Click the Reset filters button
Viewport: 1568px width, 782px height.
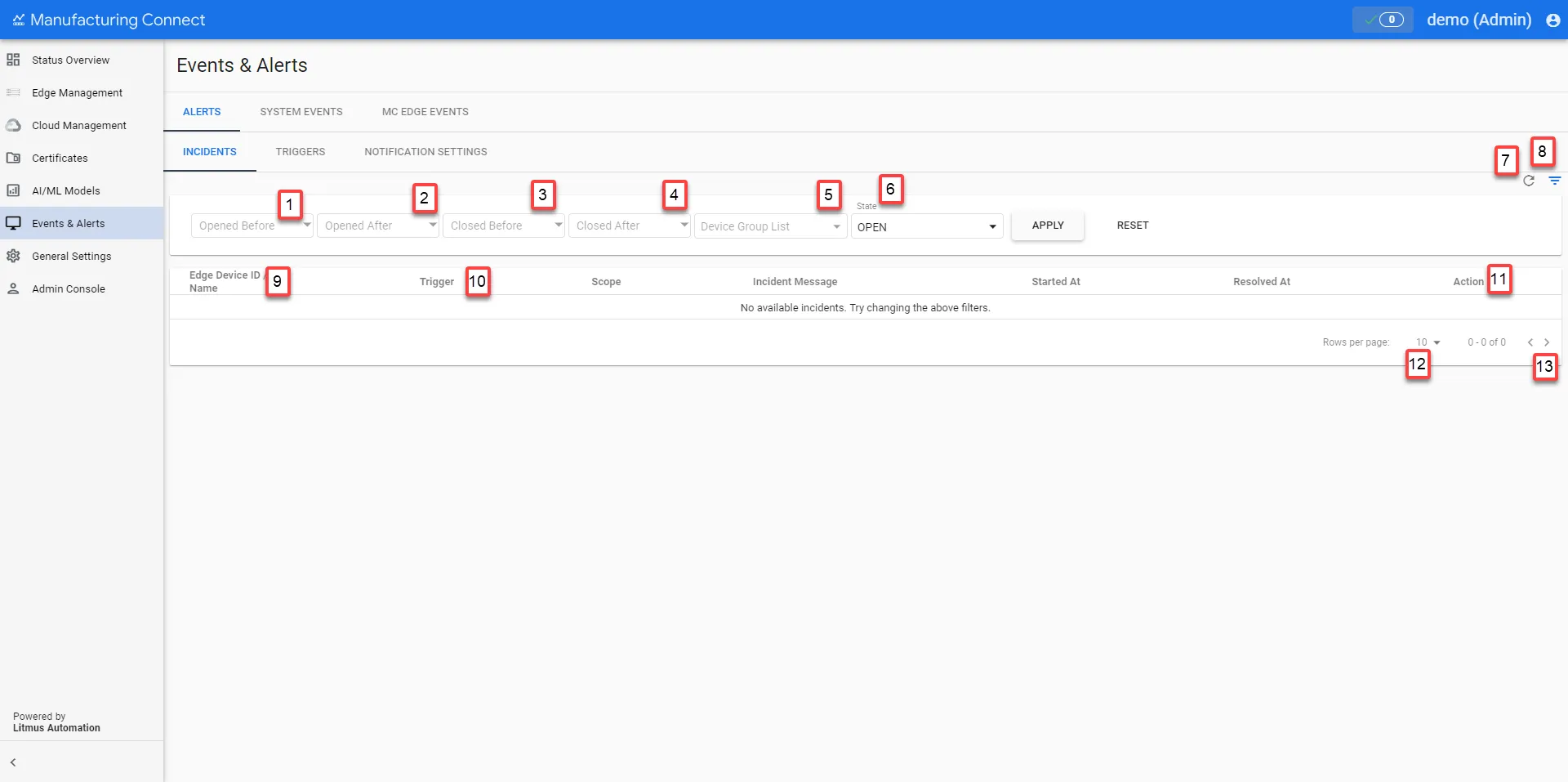click(1133, 226)
